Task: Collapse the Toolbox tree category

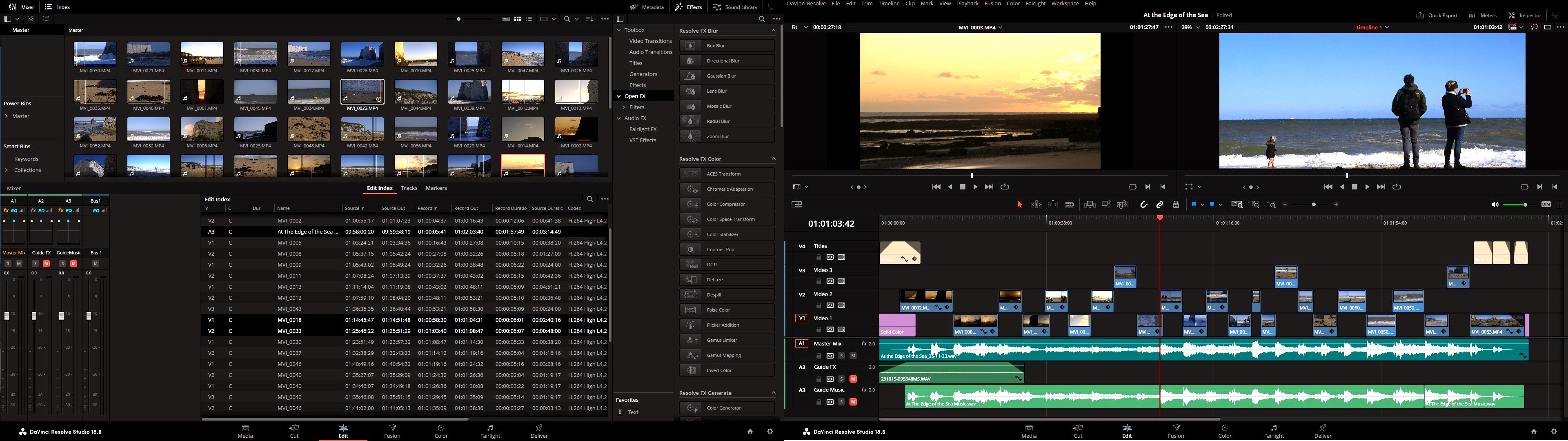Action: [x=619, y=30]
